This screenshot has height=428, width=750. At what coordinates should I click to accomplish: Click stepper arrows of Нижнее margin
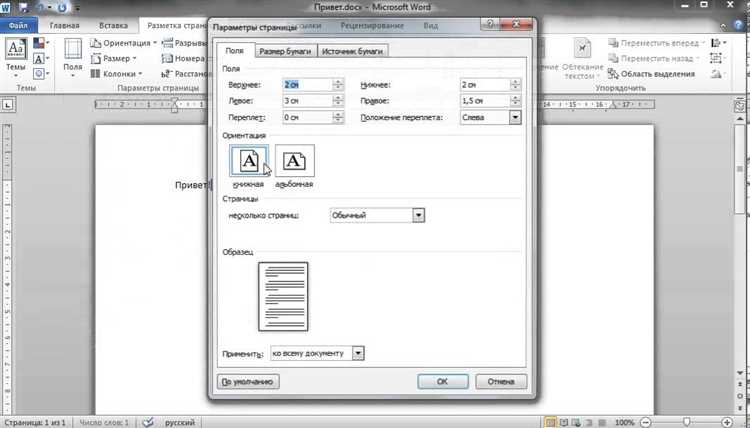[515, 85]
